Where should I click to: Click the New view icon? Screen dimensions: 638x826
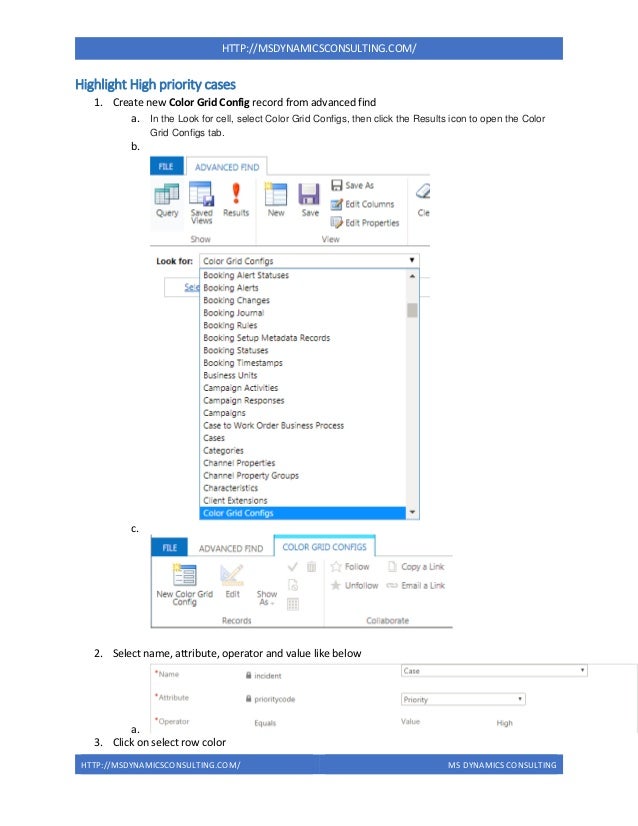276,194
